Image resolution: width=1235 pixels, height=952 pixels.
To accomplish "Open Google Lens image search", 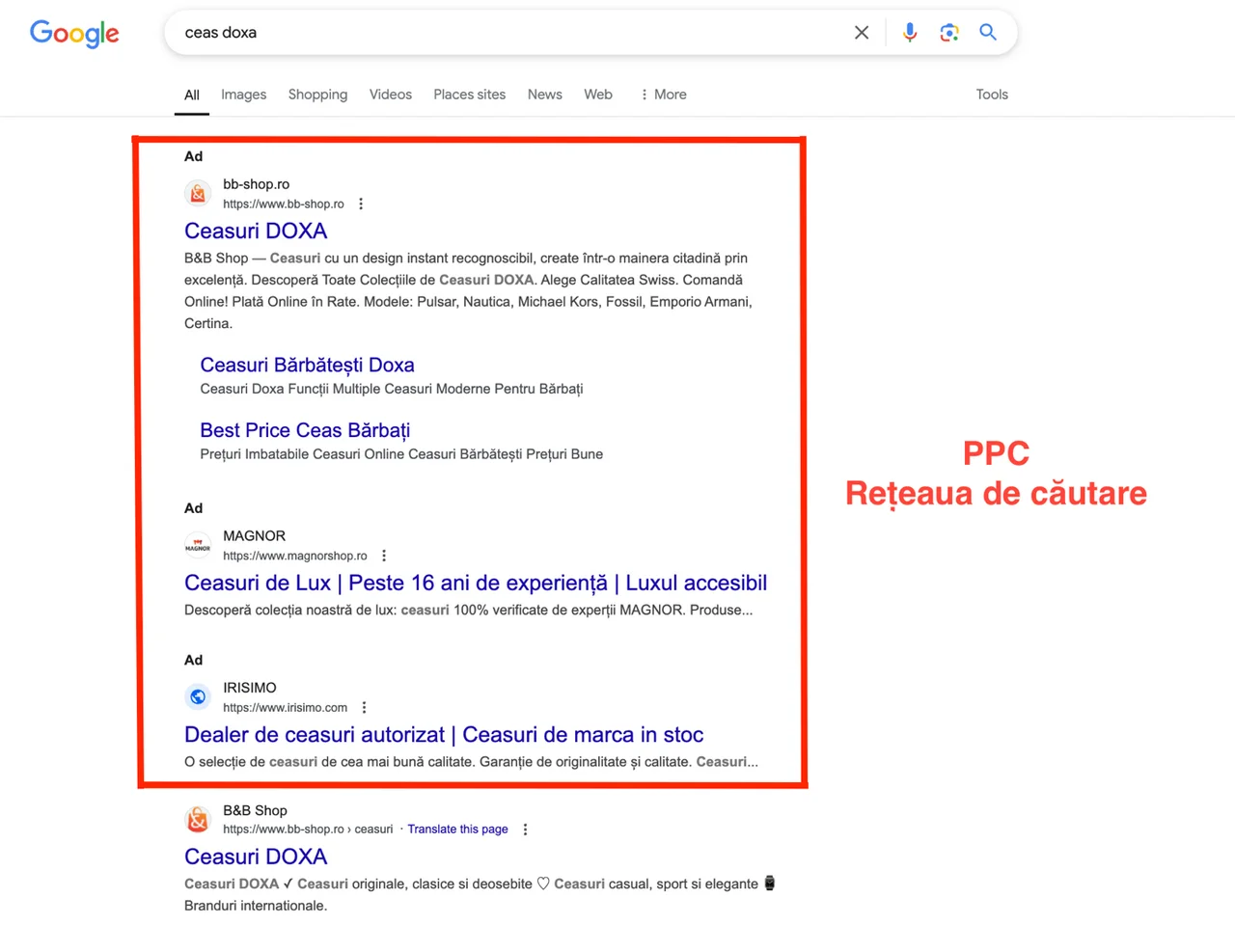I will coord(949,33).
